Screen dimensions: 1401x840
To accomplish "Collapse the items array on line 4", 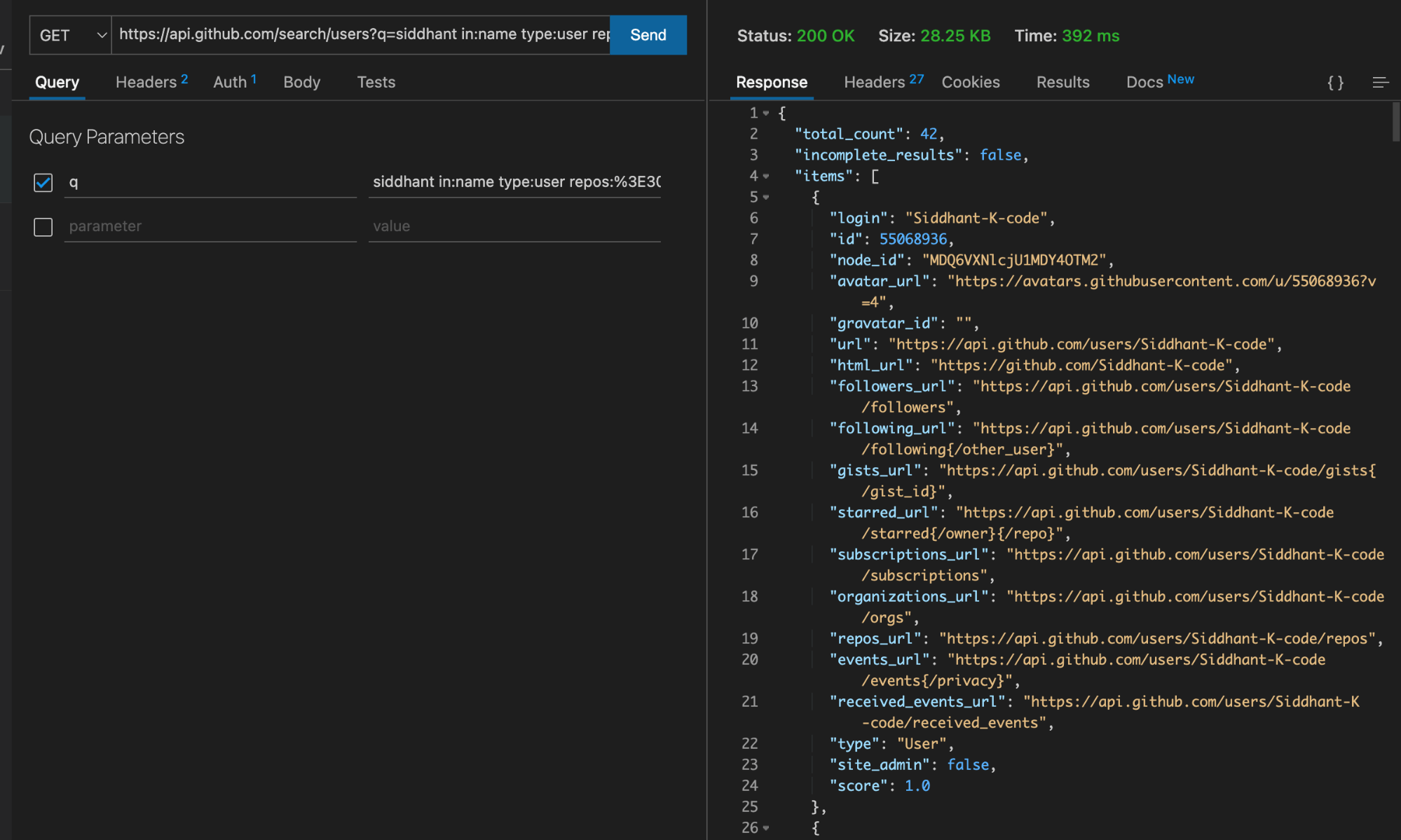I will click(x=765, y=176).
